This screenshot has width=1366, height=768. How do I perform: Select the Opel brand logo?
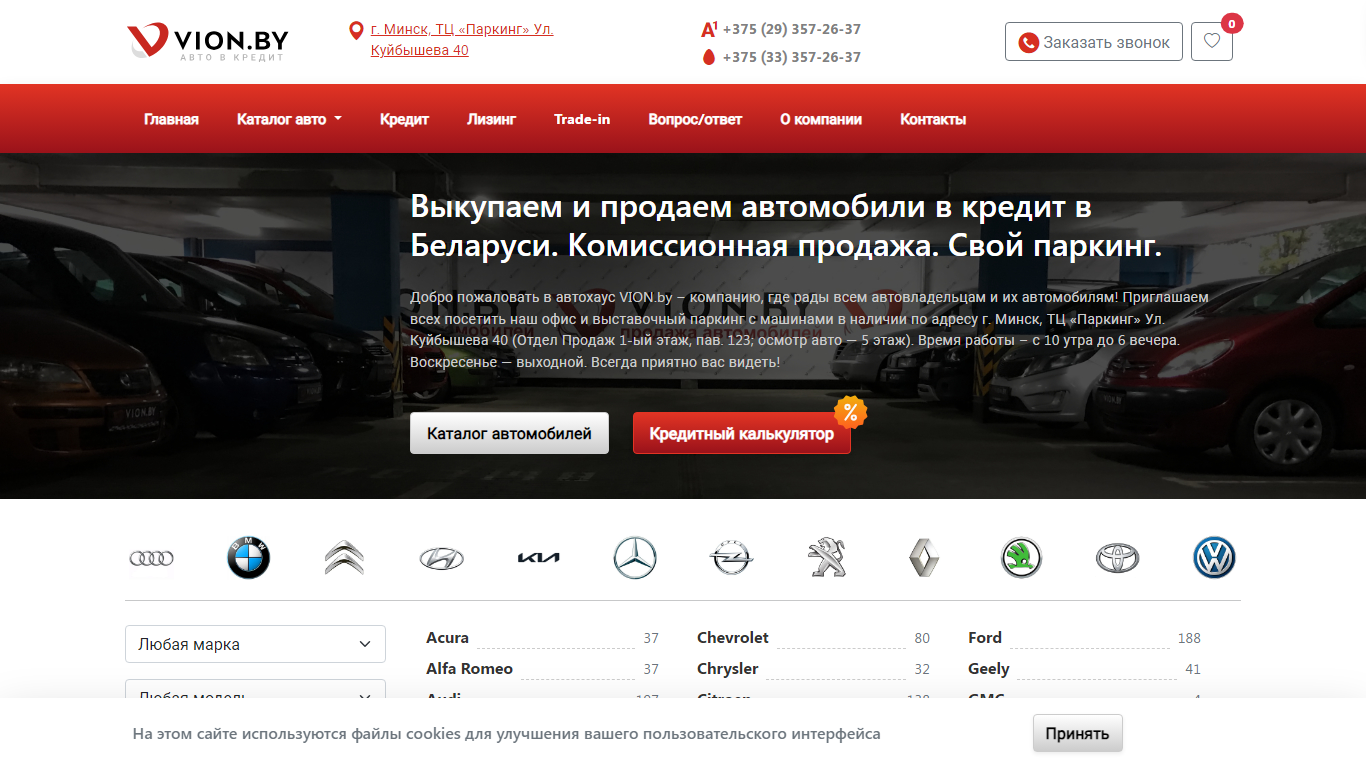click(731, 558)
